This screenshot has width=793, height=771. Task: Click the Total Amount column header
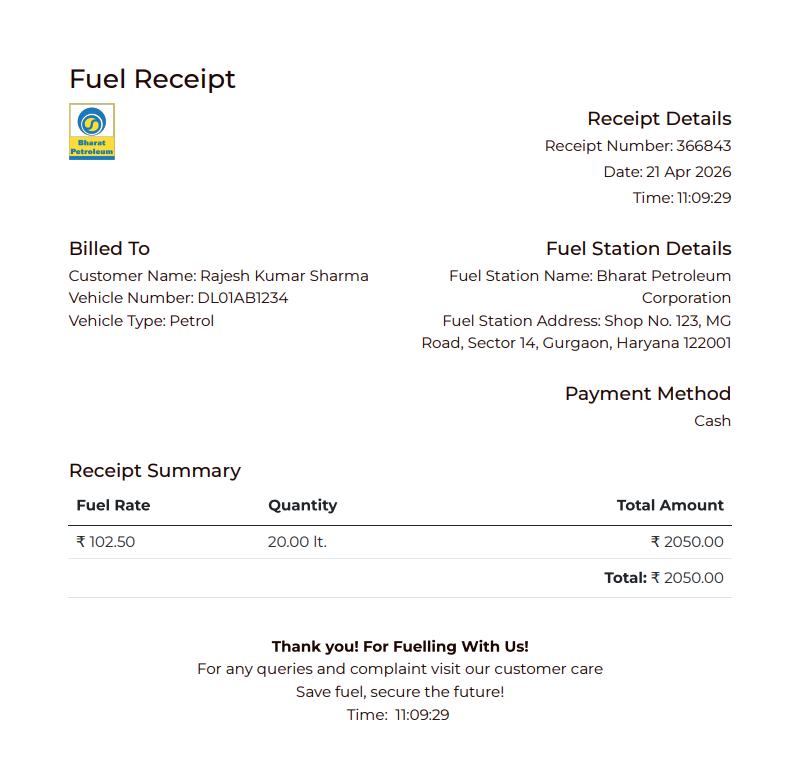click(x=670, y=505)
